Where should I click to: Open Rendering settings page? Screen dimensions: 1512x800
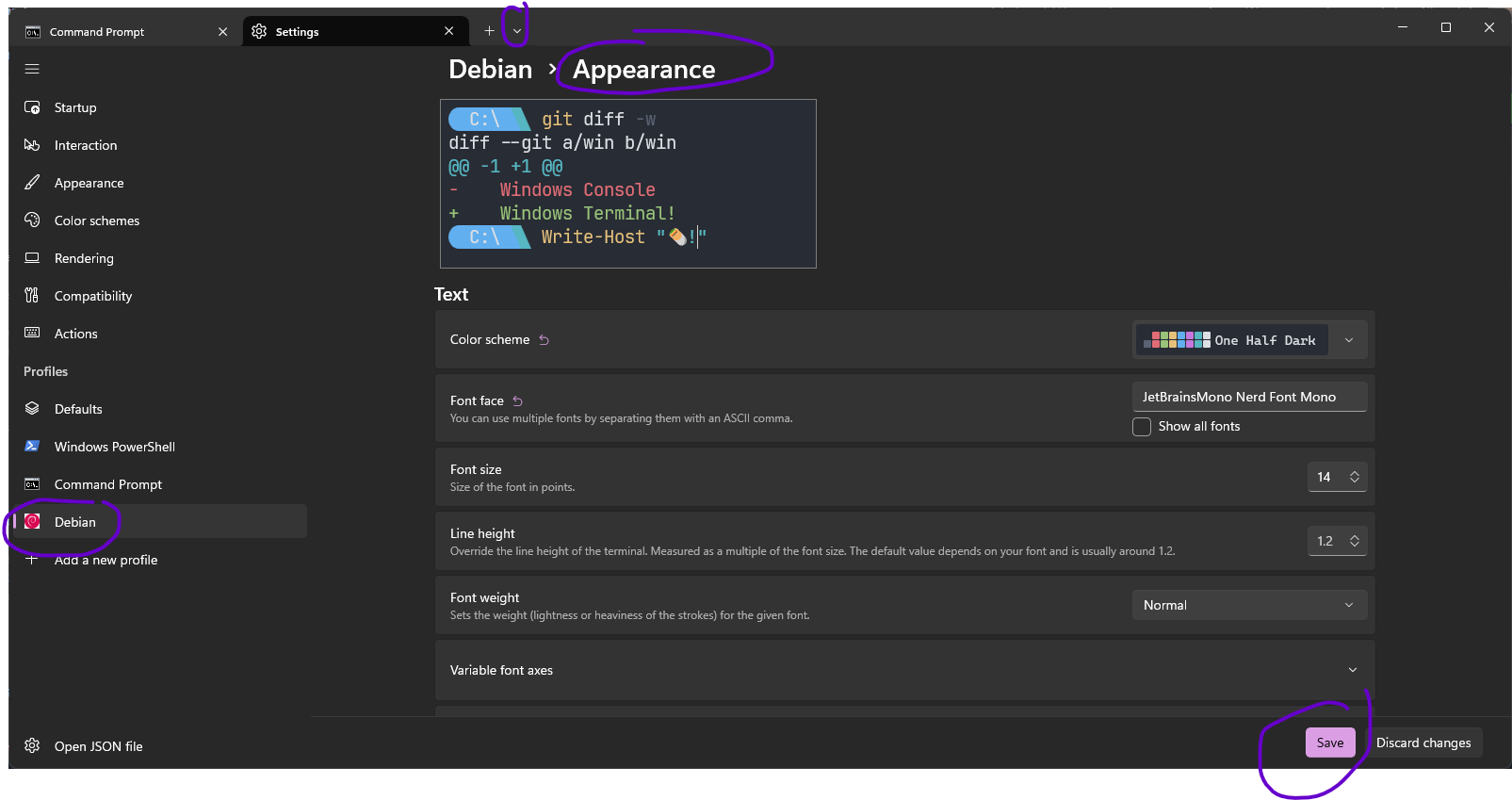[x=160, y=258]
